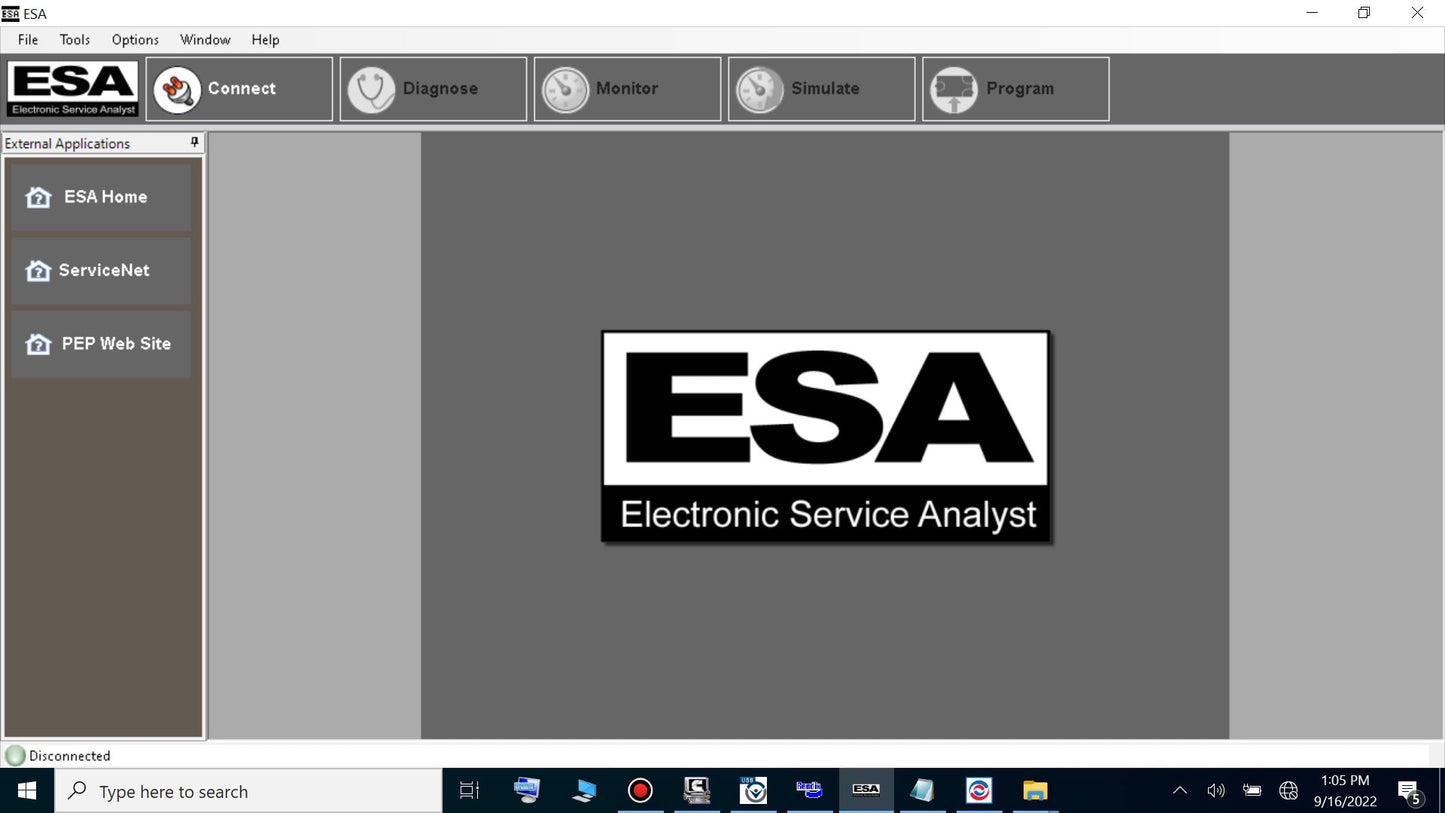Image resolution: width=1445 pixels, height=813 pixels.
Task: Expand the Options menu
Action: pyautogui.click(x=135, y=40)
